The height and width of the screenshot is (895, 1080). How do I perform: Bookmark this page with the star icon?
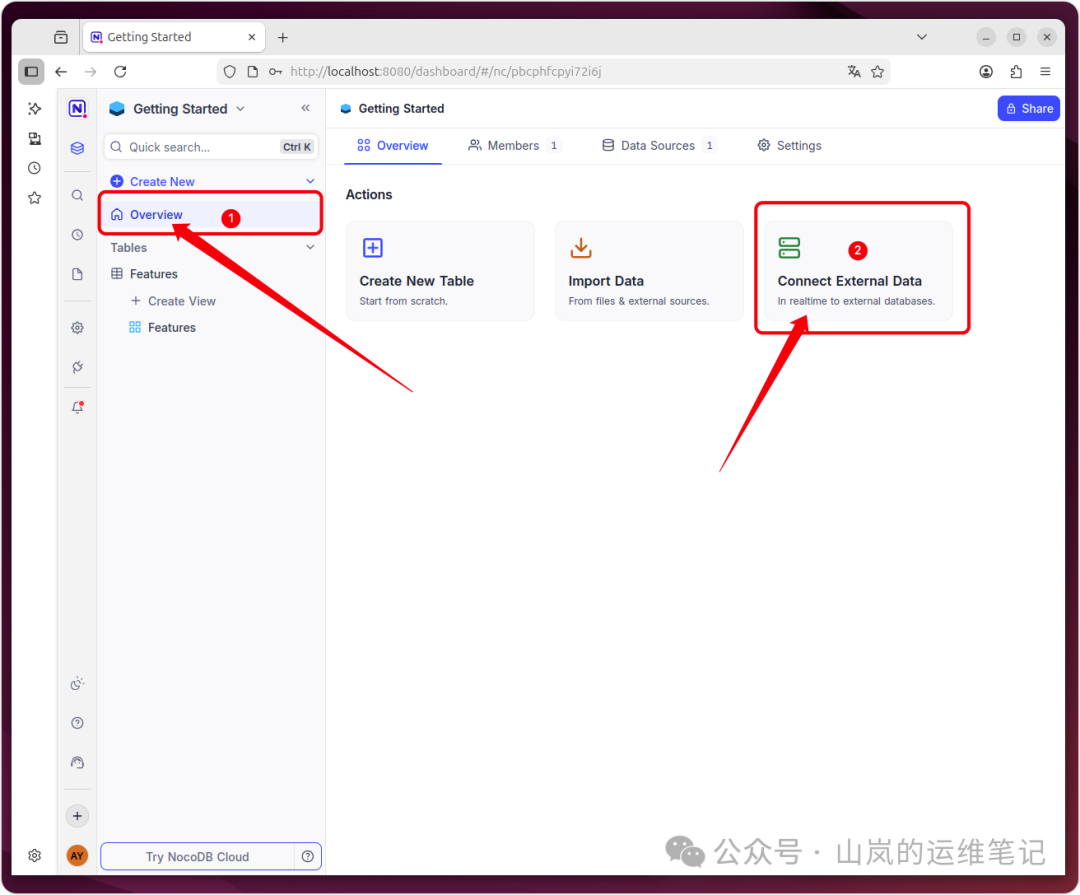pos(878,72)
